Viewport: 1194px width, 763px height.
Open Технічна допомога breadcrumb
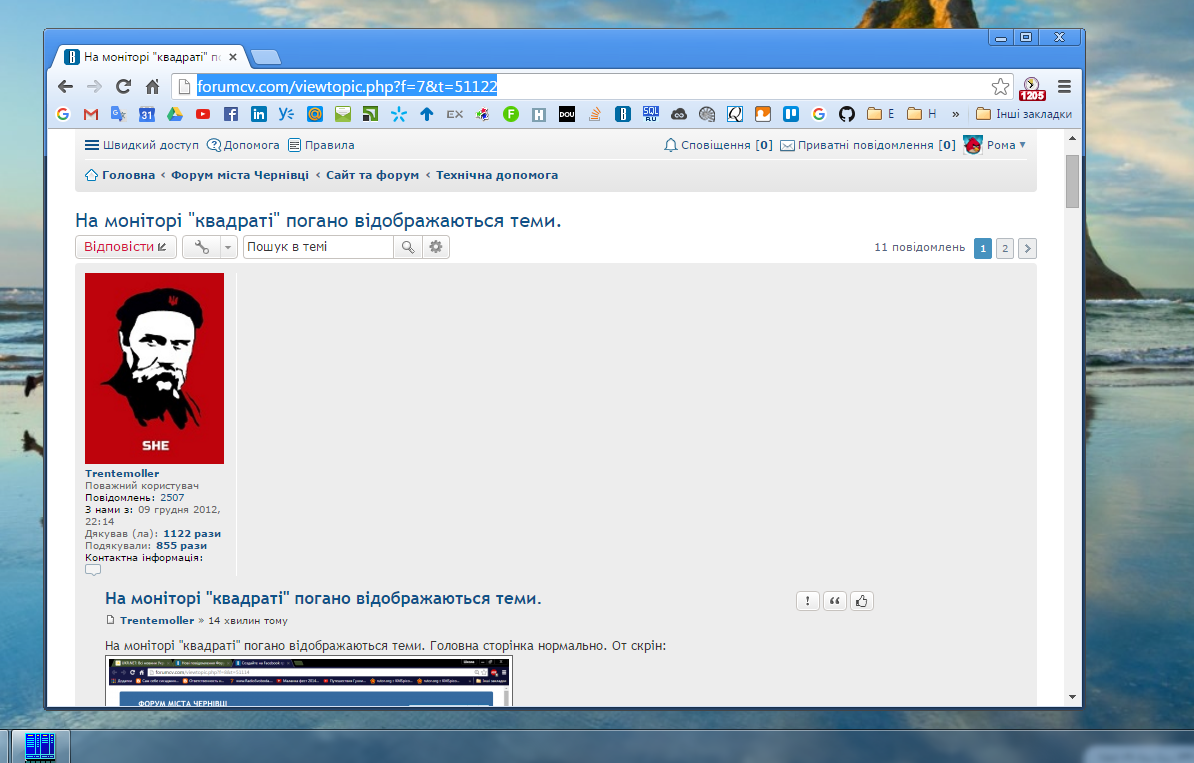click(x=496, y=175)
